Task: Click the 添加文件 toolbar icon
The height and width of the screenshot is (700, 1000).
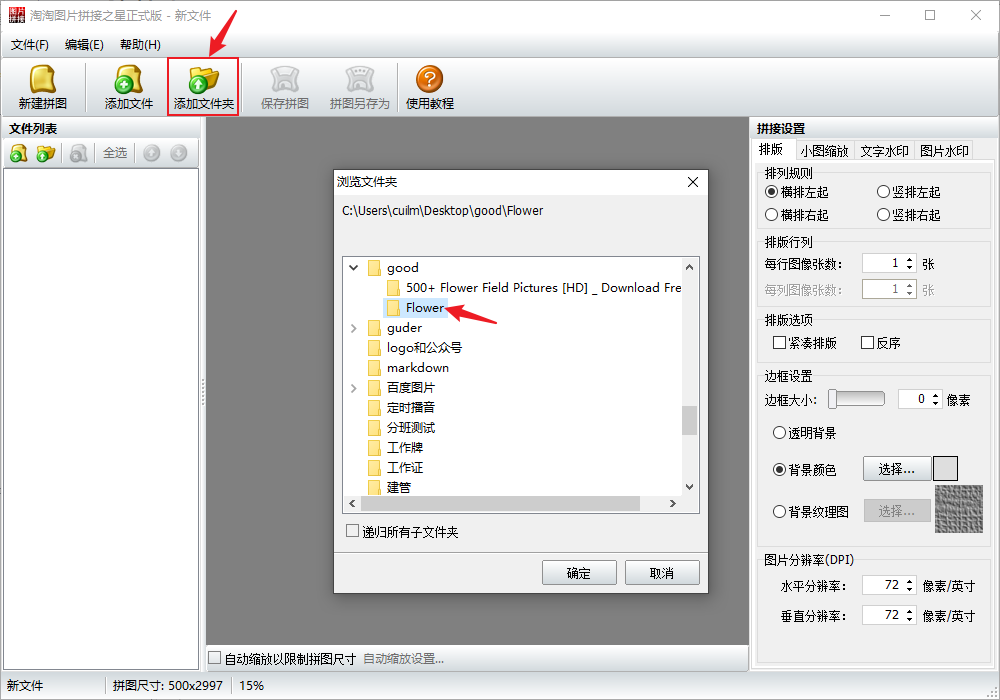Action: (x=128, y=87)
